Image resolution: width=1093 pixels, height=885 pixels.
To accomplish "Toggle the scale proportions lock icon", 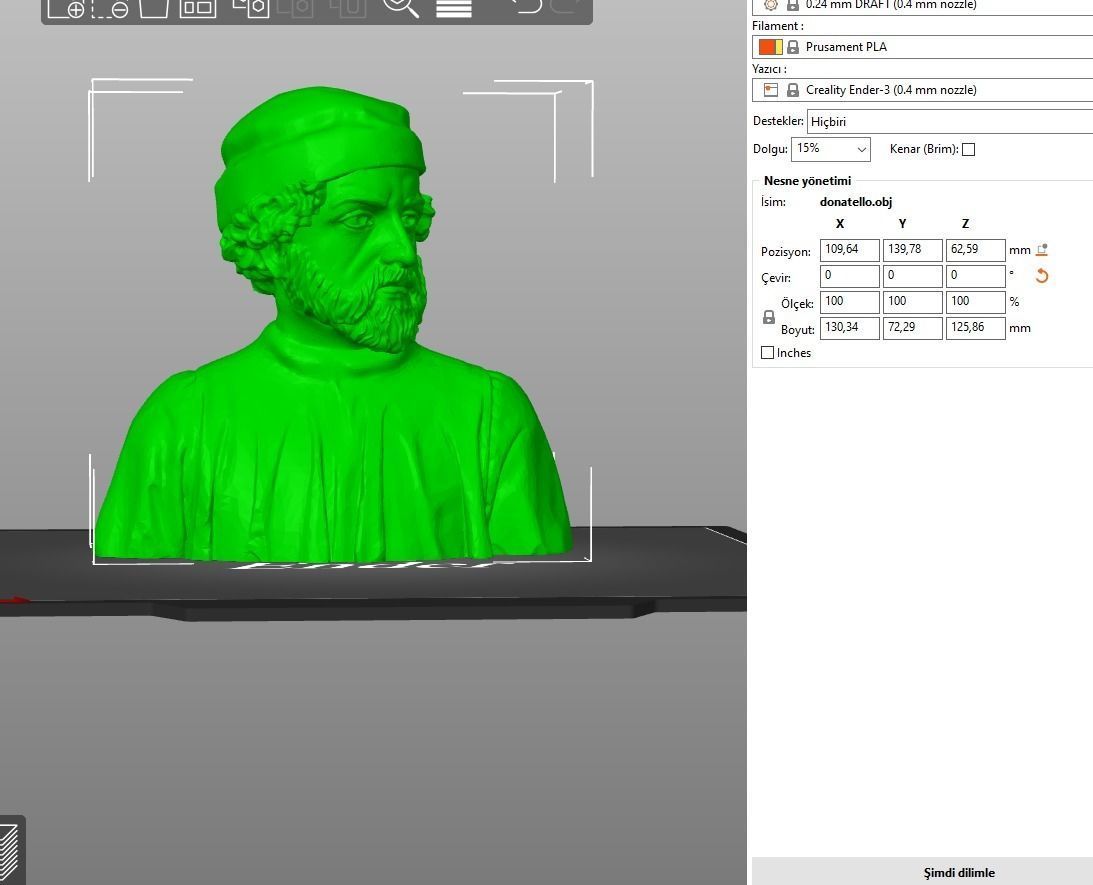I will [769, 317].
